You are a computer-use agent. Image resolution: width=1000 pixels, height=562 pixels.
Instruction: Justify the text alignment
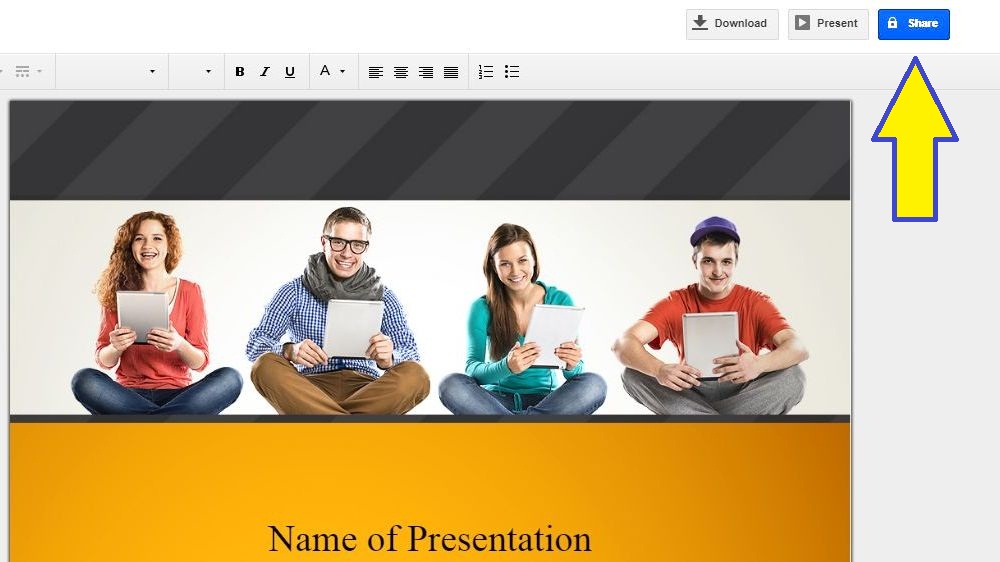point(451,72)
